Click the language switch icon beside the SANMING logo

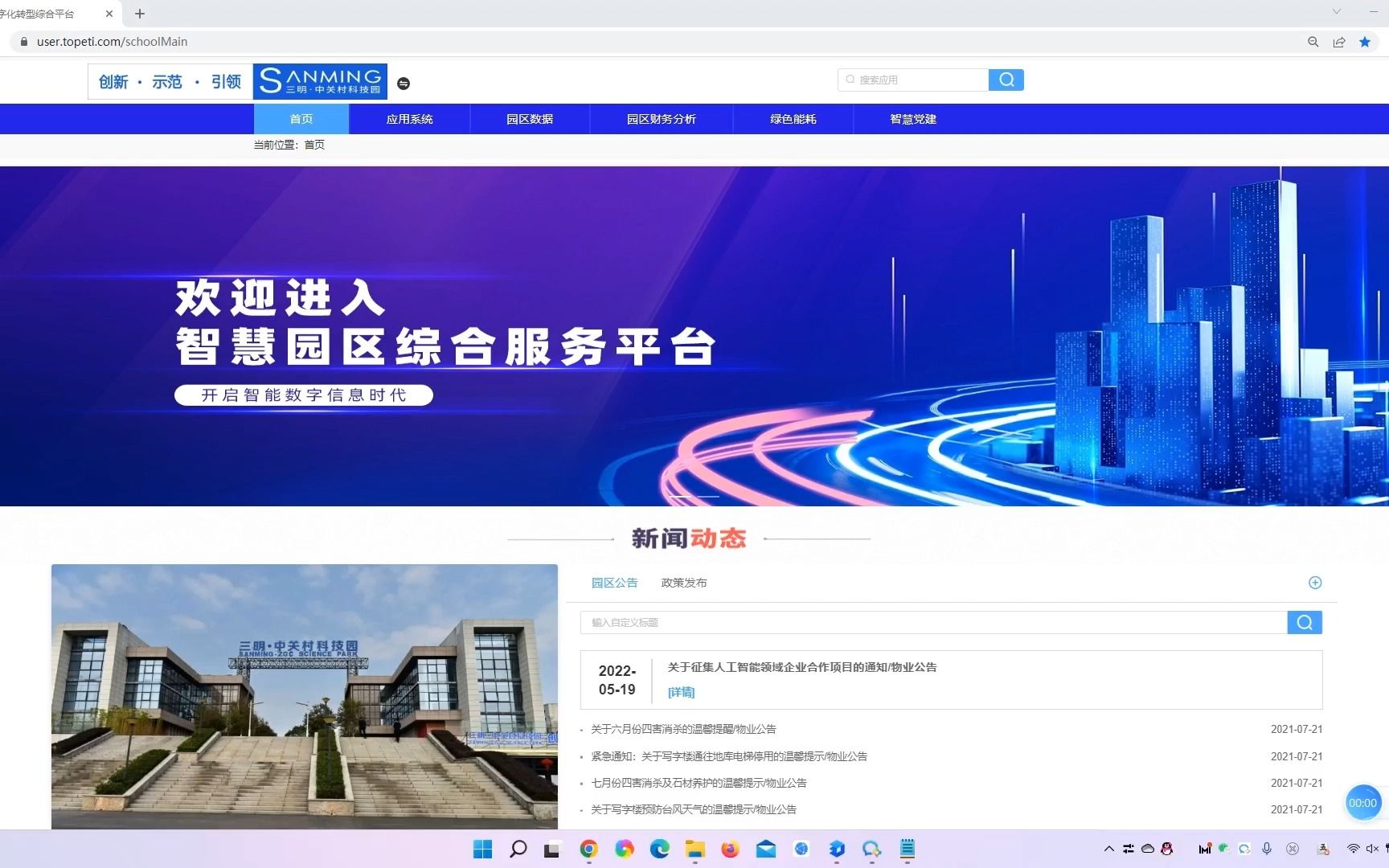pyautogui.click(x=404, y=83)
